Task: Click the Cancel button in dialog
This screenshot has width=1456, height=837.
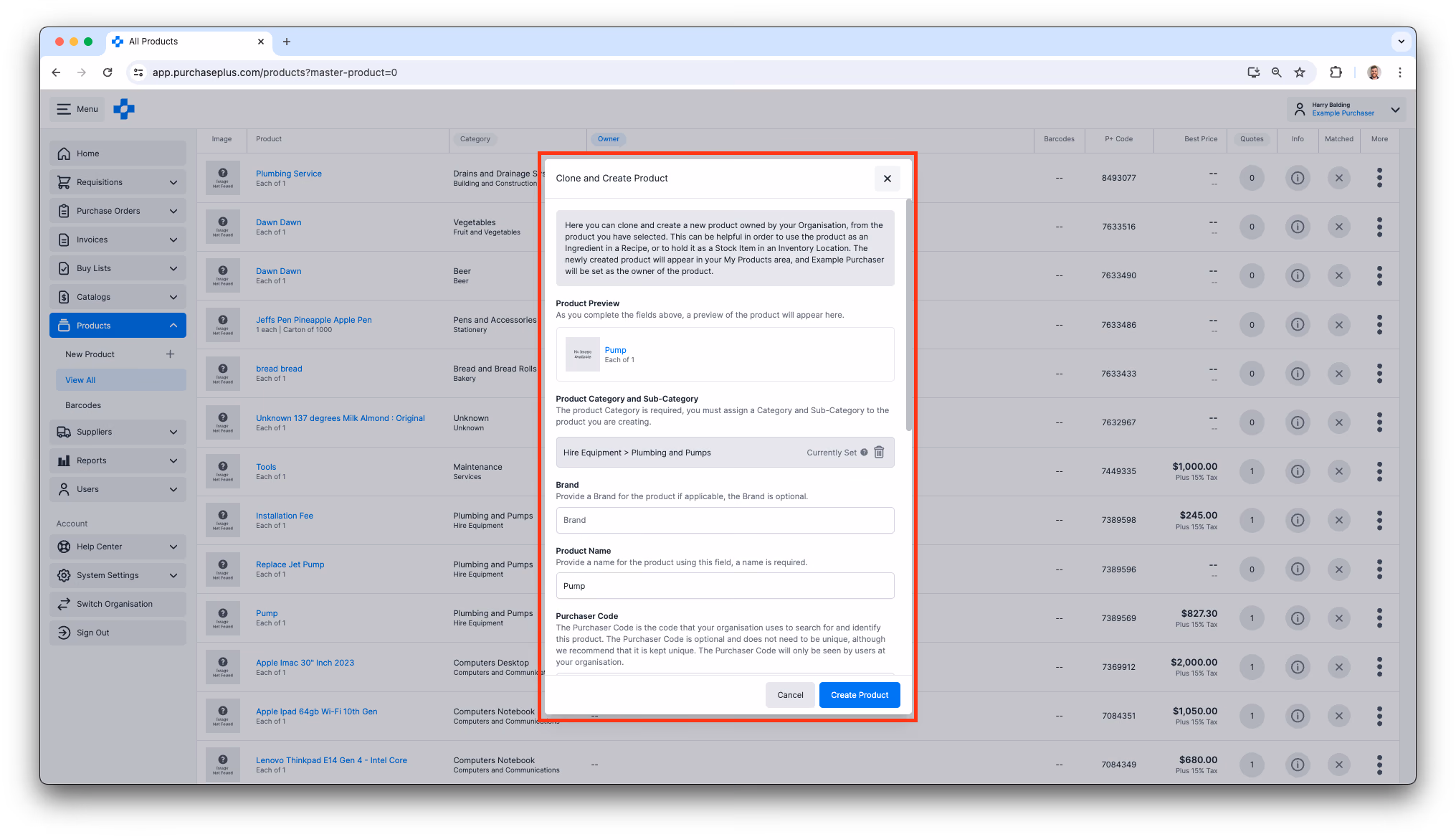Action: [x=790, y=695]
